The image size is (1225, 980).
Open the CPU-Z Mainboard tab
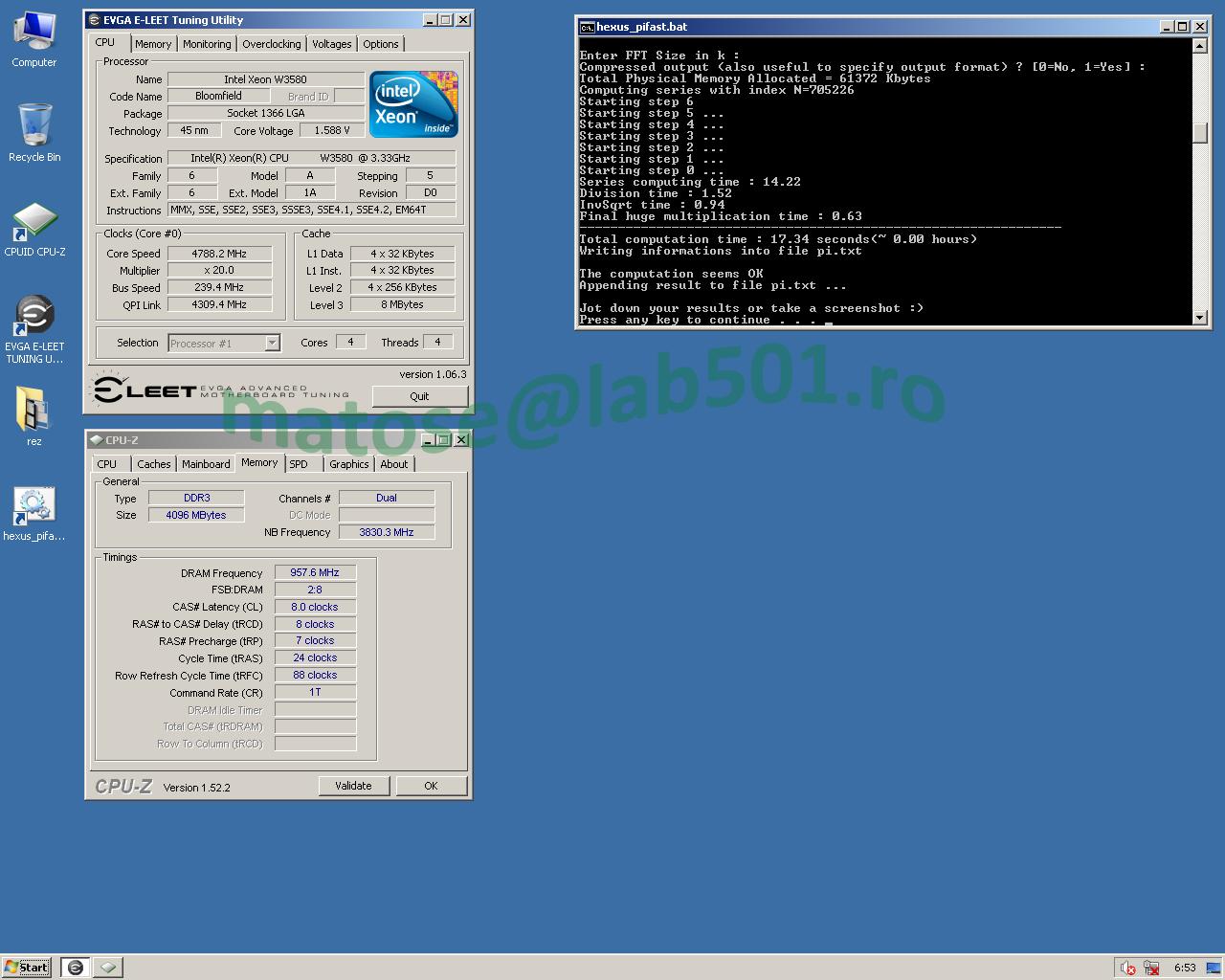(x=206, y=464)
